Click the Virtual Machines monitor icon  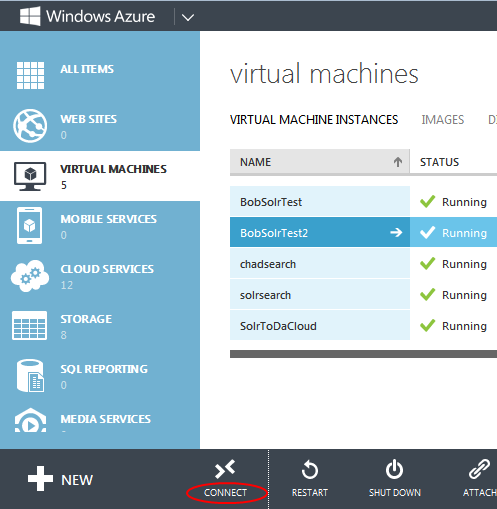[30, 176]
